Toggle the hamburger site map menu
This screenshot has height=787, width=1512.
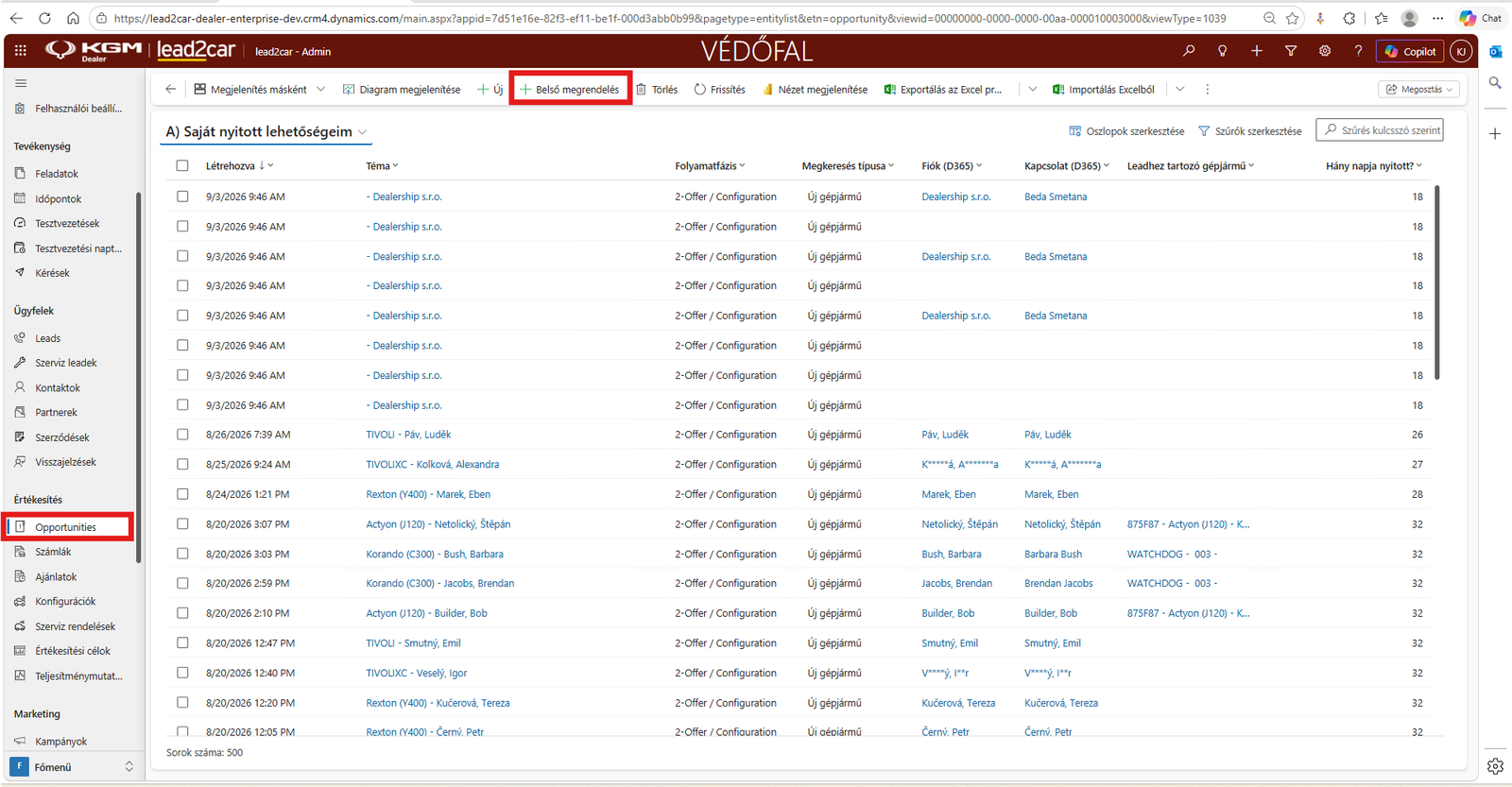(21, 83)
